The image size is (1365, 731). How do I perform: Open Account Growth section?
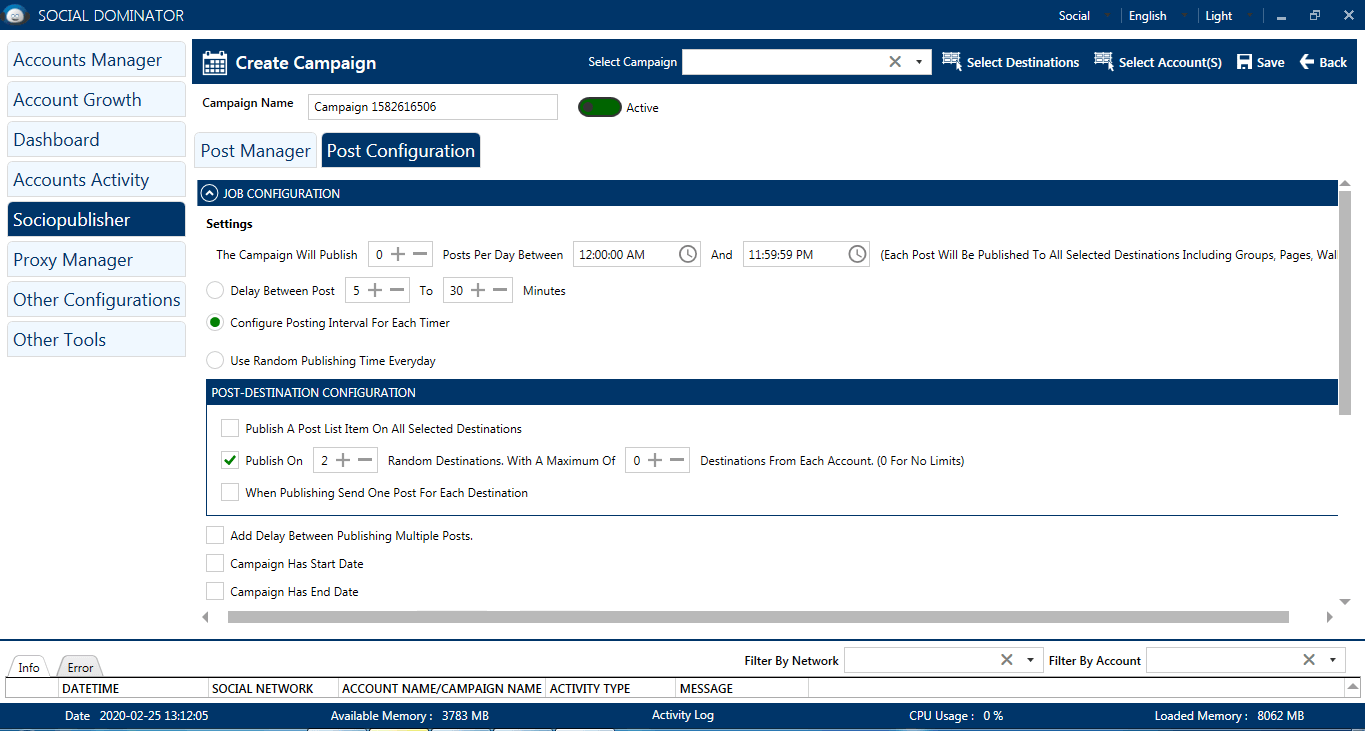[96, 100]
